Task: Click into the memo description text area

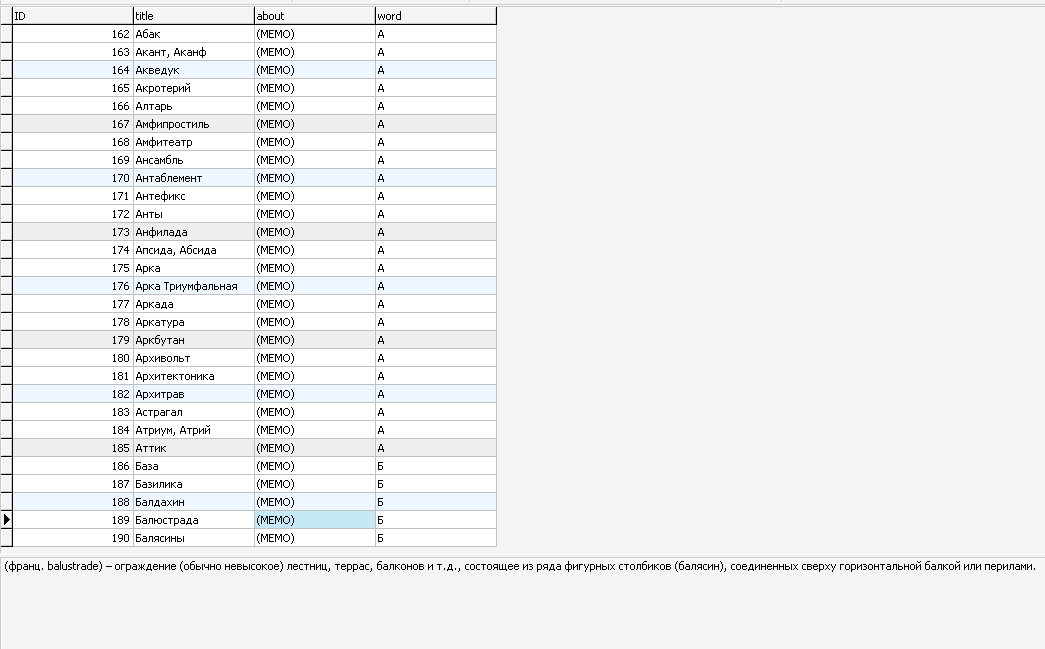Action: pyautogui.click(x=520, y=600)
